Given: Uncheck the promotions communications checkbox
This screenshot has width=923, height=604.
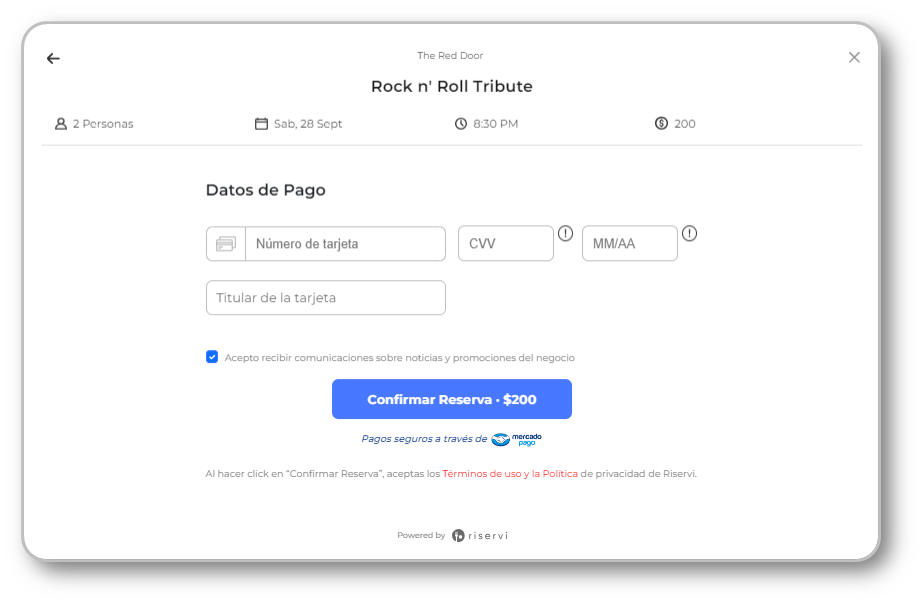Looking at the screenshot, I should (212, 357).
